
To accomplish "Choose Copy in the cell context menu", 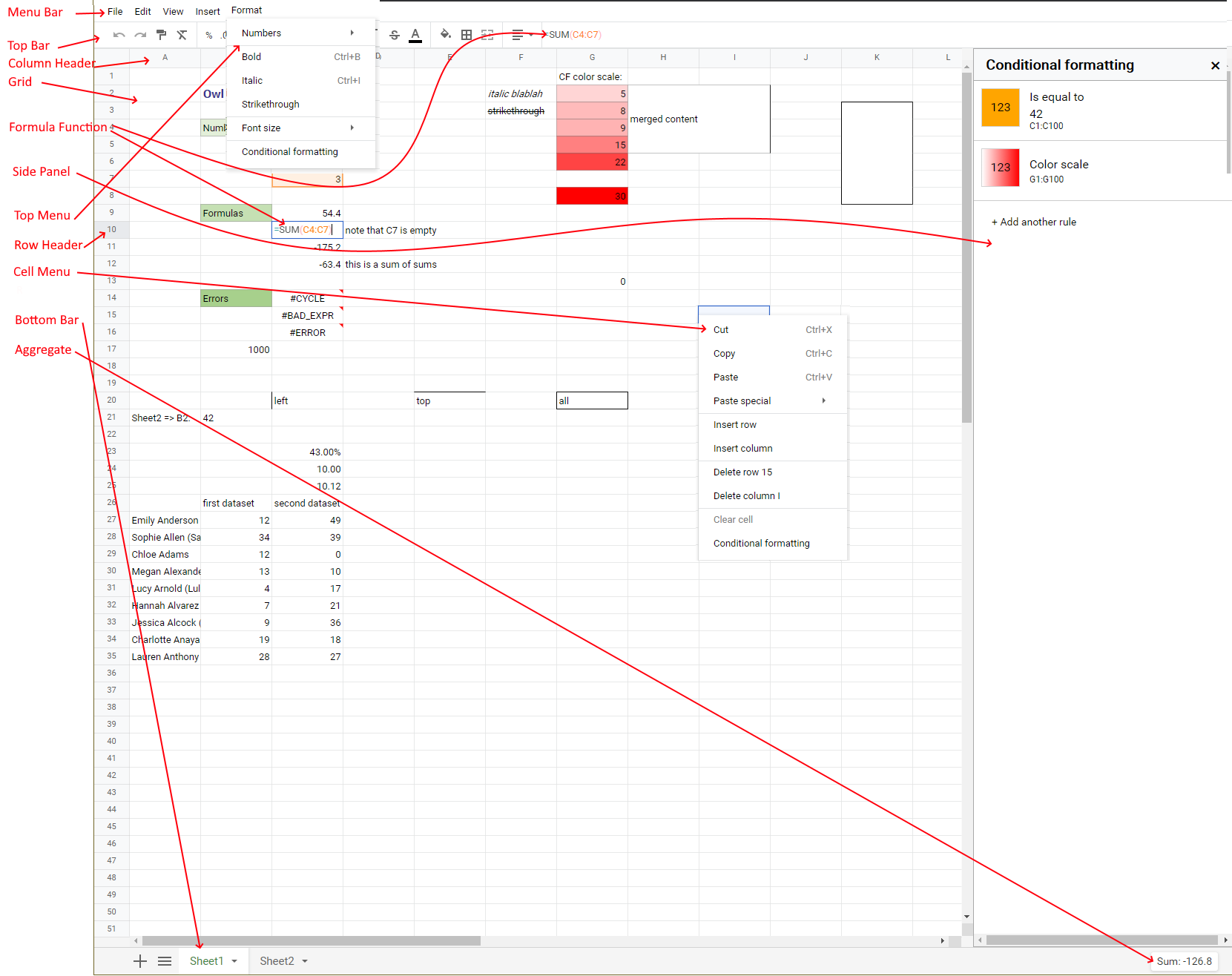I will click(773, 353).
